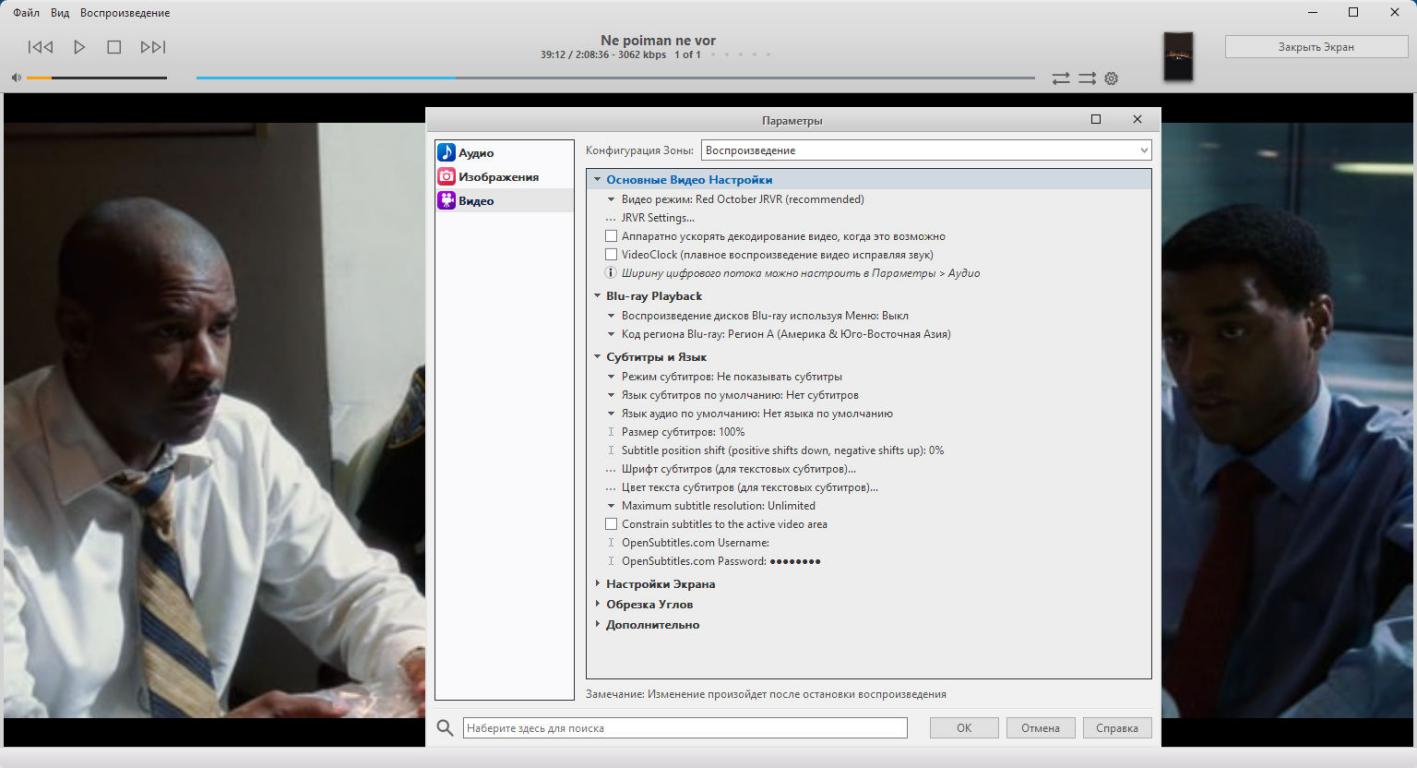The height and width of the screenshot is (768, 1417).
Task: Click the Play button in transport controls
Action: coord(80,47)
